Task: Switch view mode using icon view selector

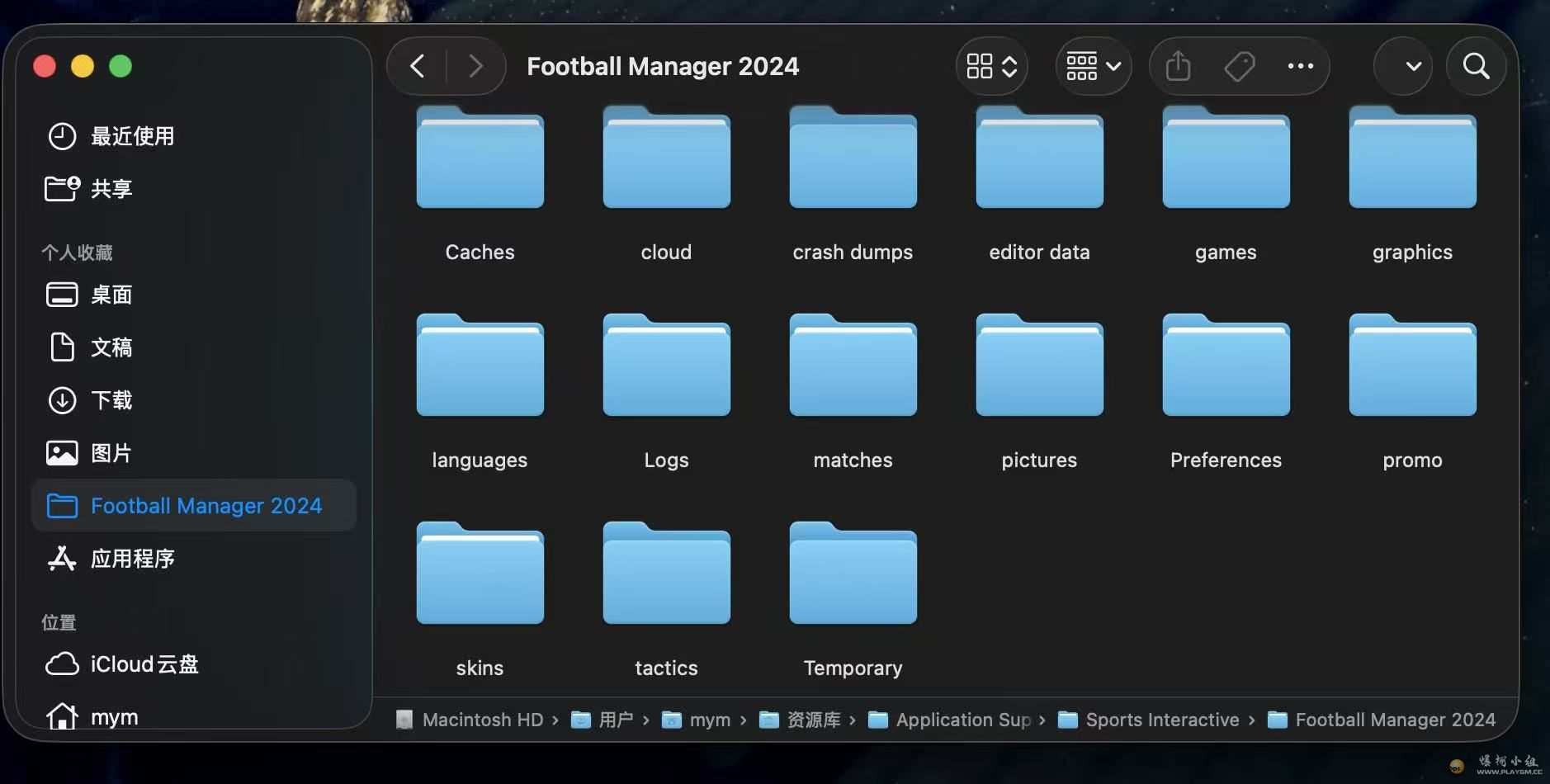Action: coord(991,66)
